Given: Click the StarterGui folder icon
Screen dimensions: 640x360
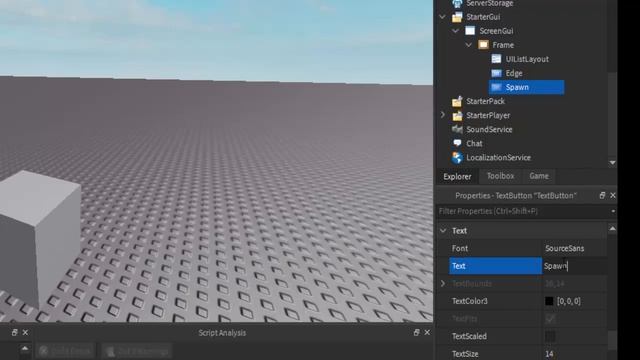Looking at the screenshot, I should (x=457, y=17).
